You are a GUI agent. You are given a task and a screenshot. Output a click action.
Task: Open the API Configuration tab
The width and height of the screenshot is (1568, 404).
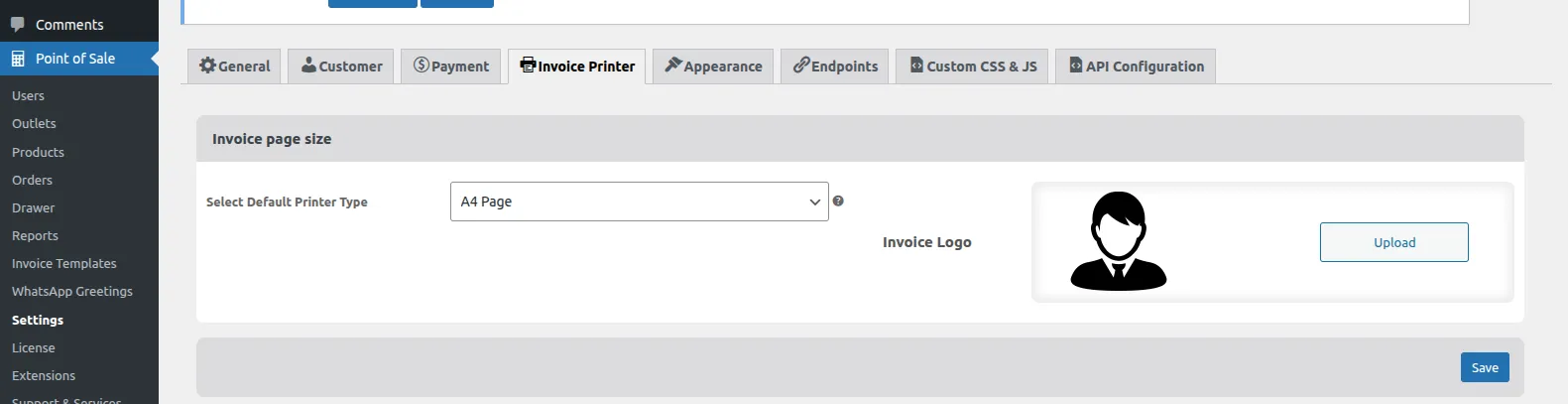[x=1135, y=67]
